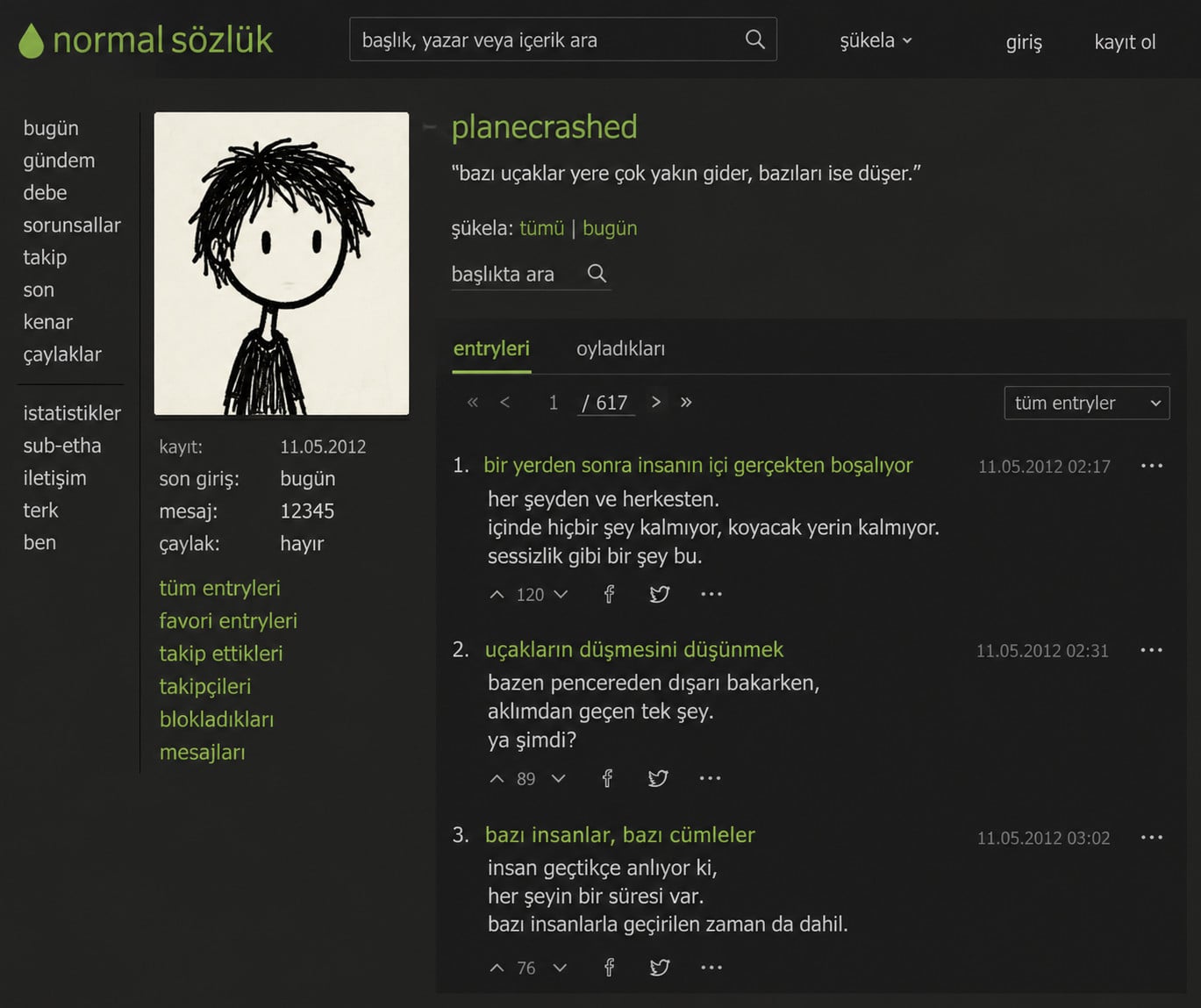Expand the şükela menu in header
1201x1008 pixels.
876,40
